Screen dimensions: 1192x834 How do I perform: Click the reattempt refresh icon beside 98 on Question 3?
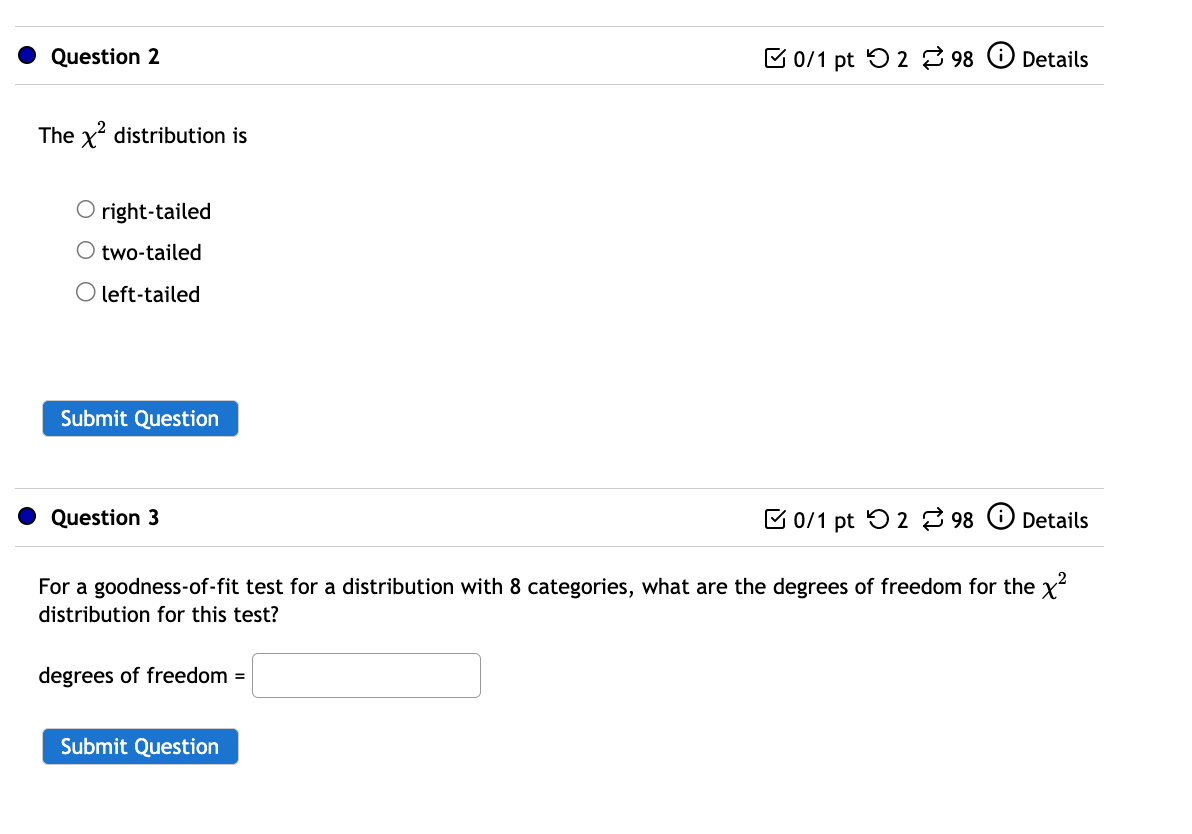[x=933, y=520]
